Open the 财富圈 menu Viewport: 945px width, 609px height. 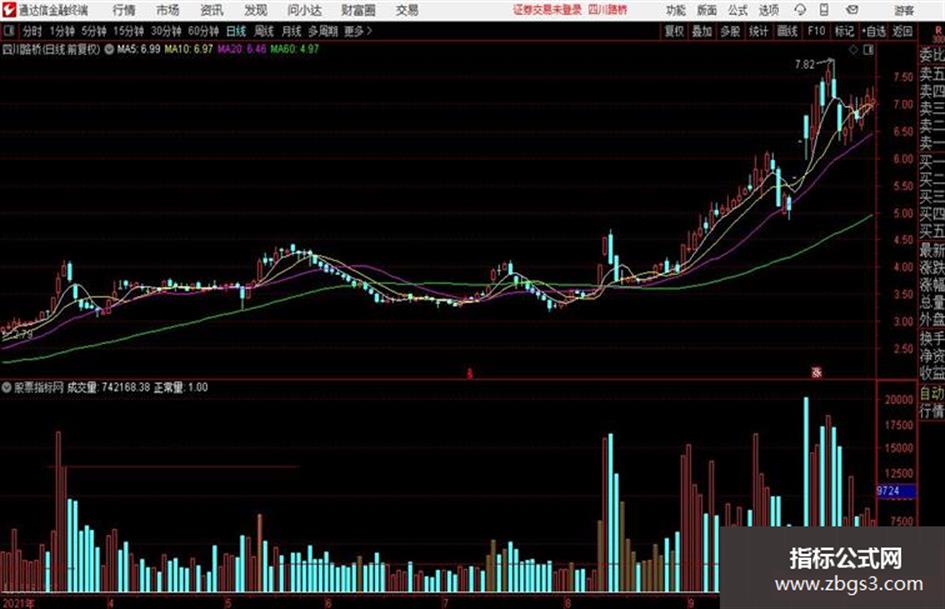click(x=358, y=10)
